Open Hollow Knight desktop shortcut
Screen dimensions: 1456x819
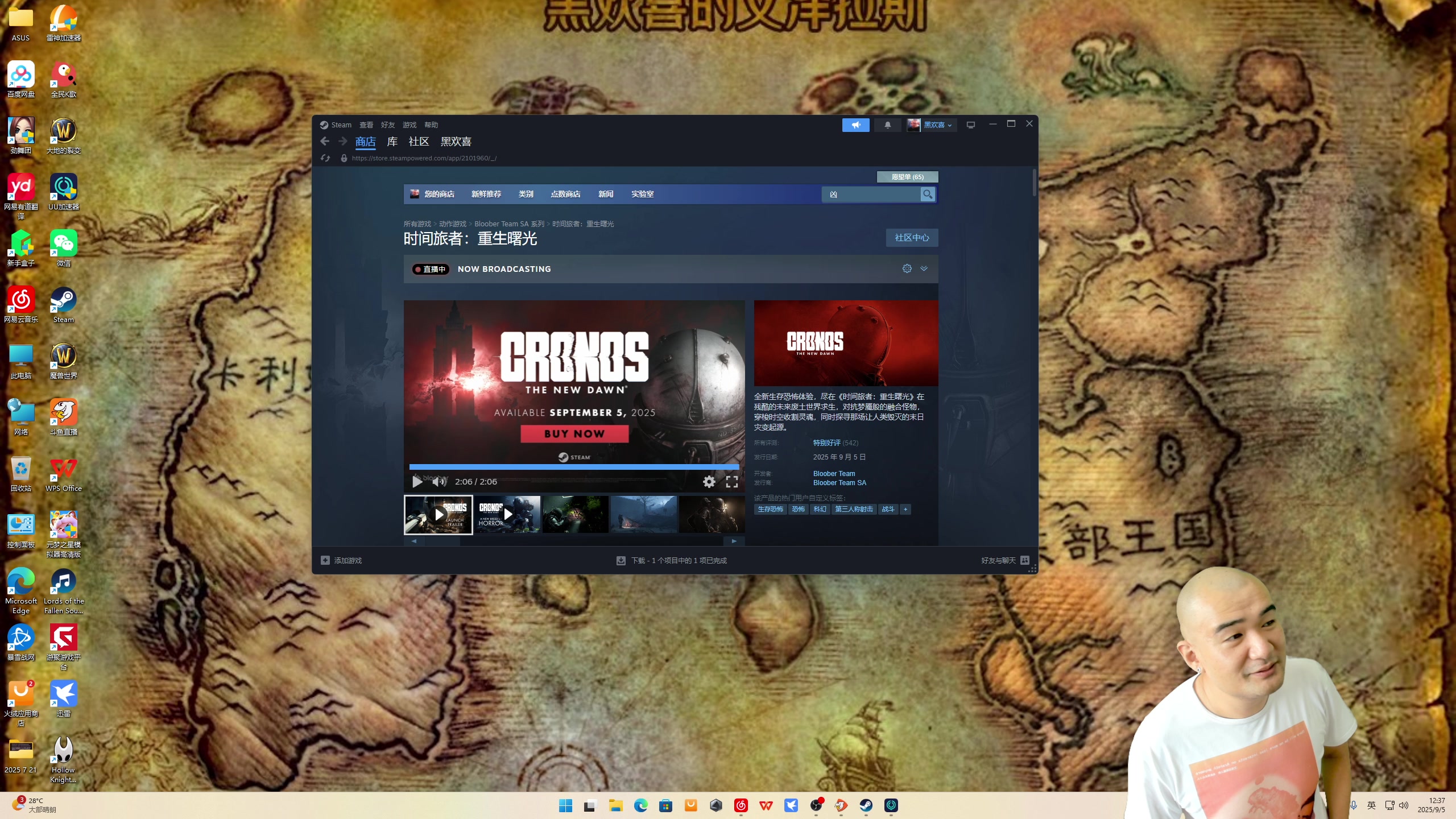(64, 760)
